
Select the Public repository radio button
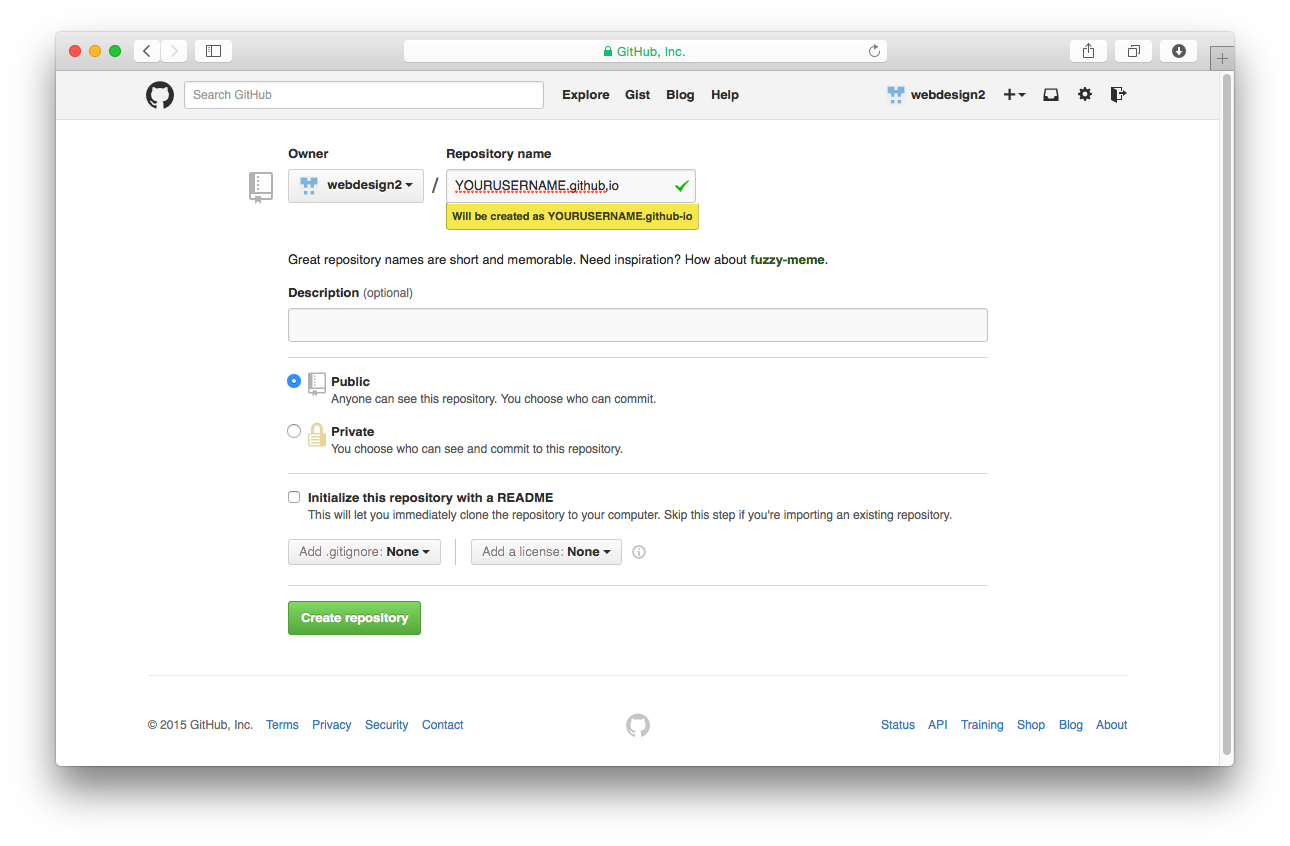(294, 381)
